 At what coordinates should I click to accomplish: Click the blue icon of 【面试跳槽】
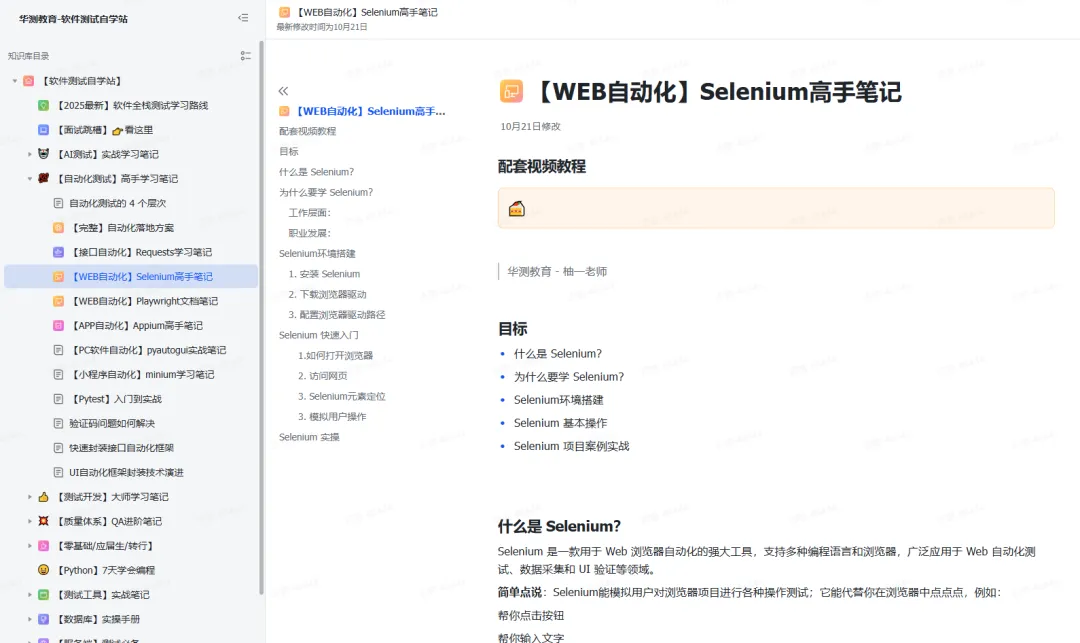point(43,129)
